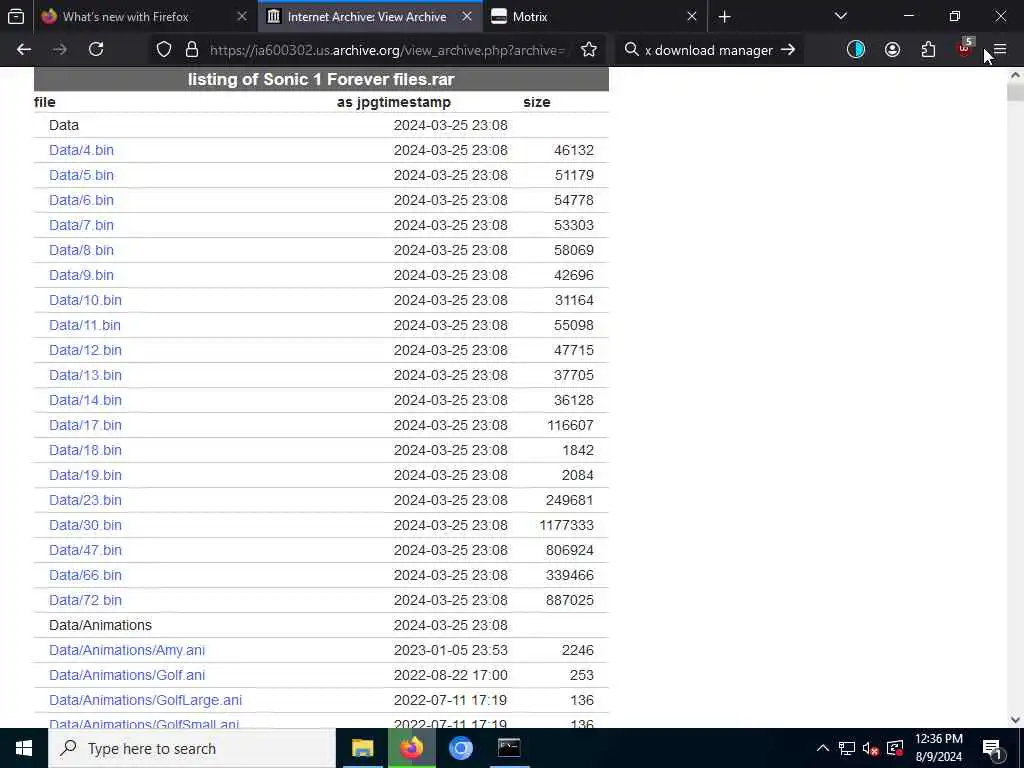Open the notification center icon
Image resolution: width=1024 pixels, height=768 pixels.
point(993,749)
